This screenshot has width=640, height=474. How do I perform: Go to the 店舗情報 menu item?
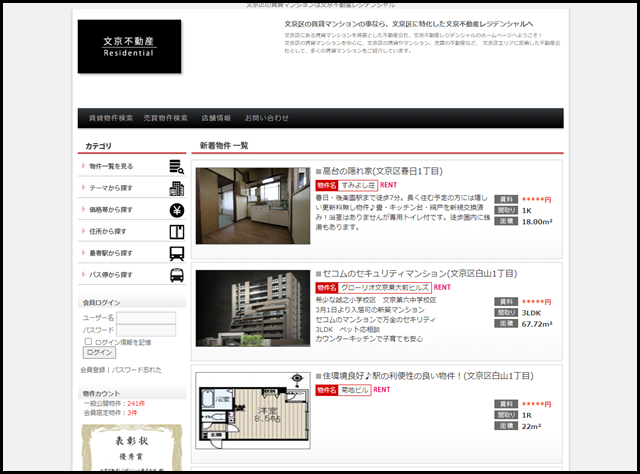coord(216,118)
